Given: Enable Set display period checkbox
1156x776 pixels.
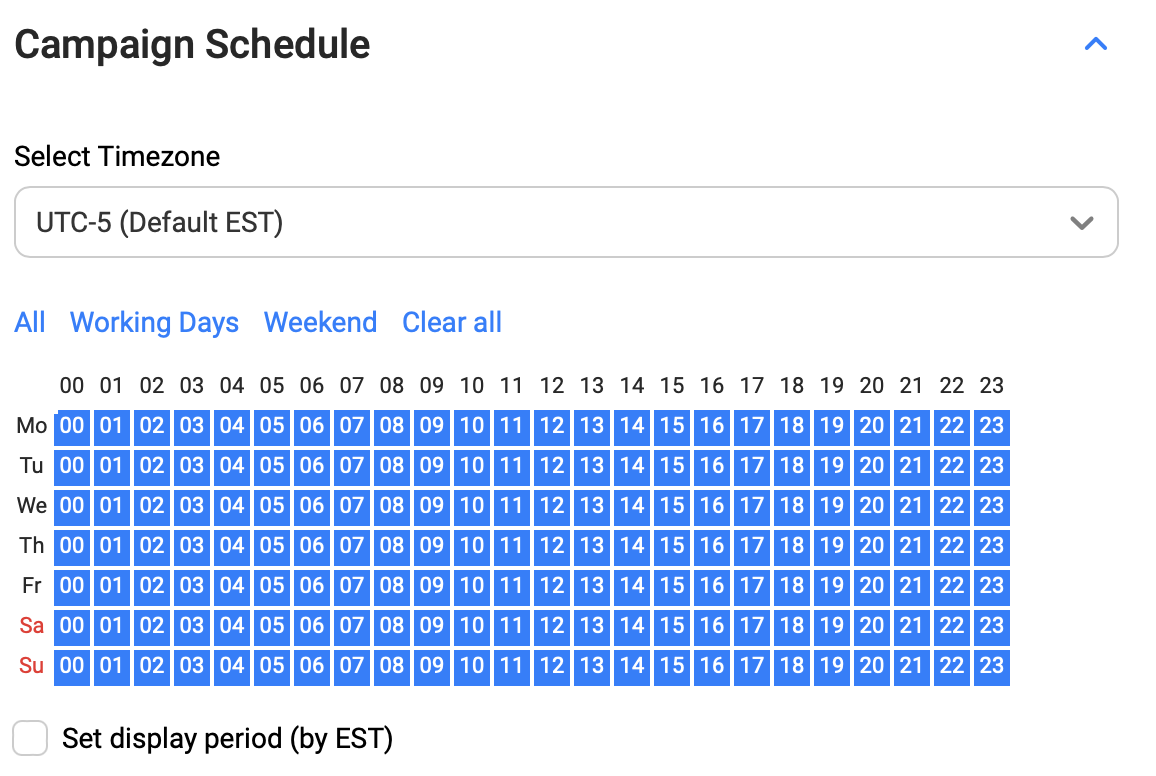Looking at the screenshot, I should point(30,739).
